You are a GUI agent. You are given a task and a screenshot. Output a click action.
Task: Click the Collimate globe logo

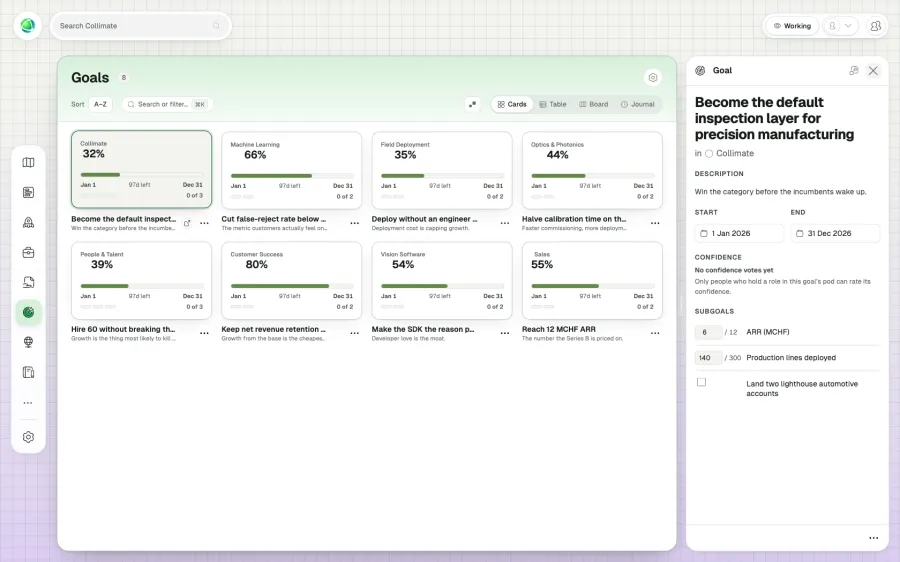(x=28, y=26)
